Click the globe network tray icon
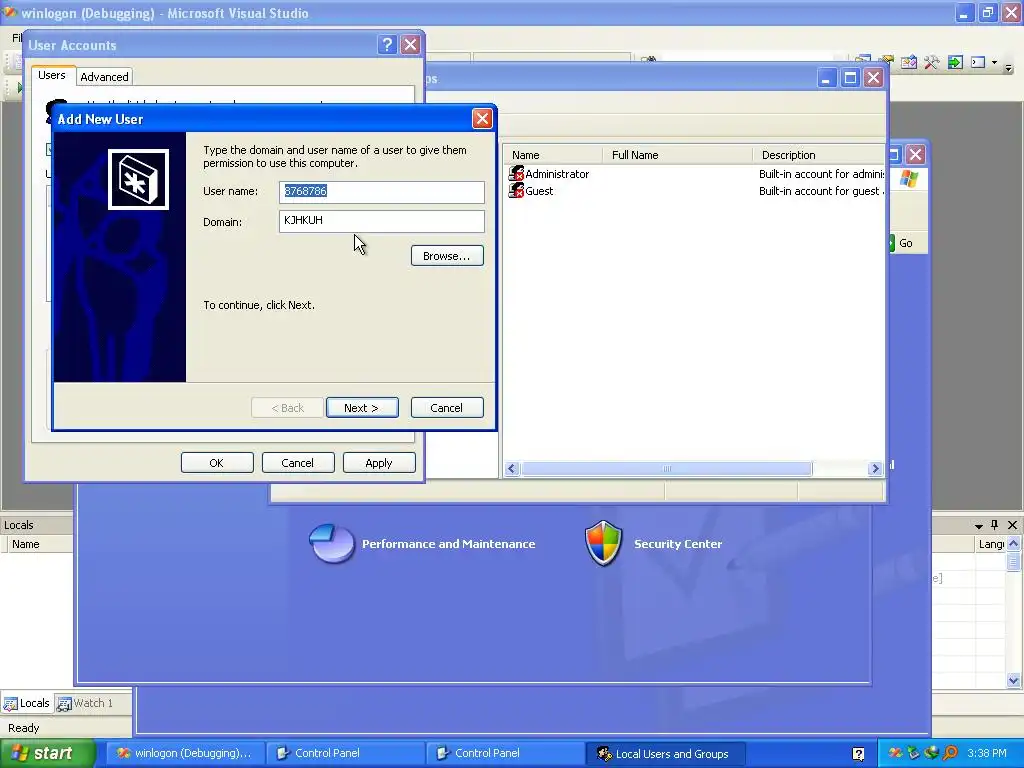The height and width of the screenshot is (768, 1024). (932, 753)
